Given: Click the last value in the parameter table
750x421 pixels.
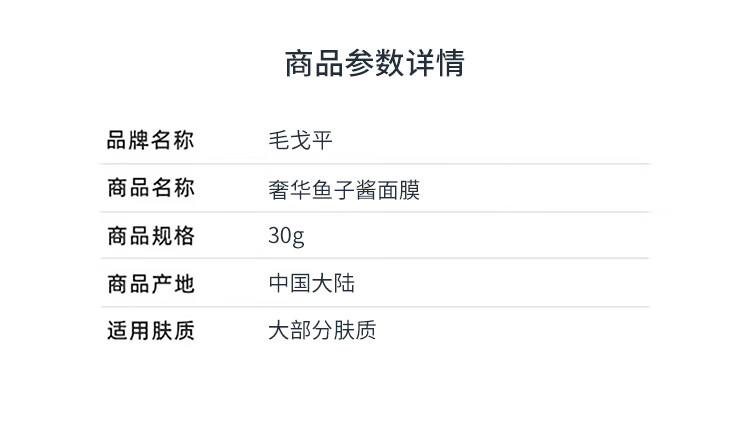Looking at the screenshot, I should click(x=322, y=331).
